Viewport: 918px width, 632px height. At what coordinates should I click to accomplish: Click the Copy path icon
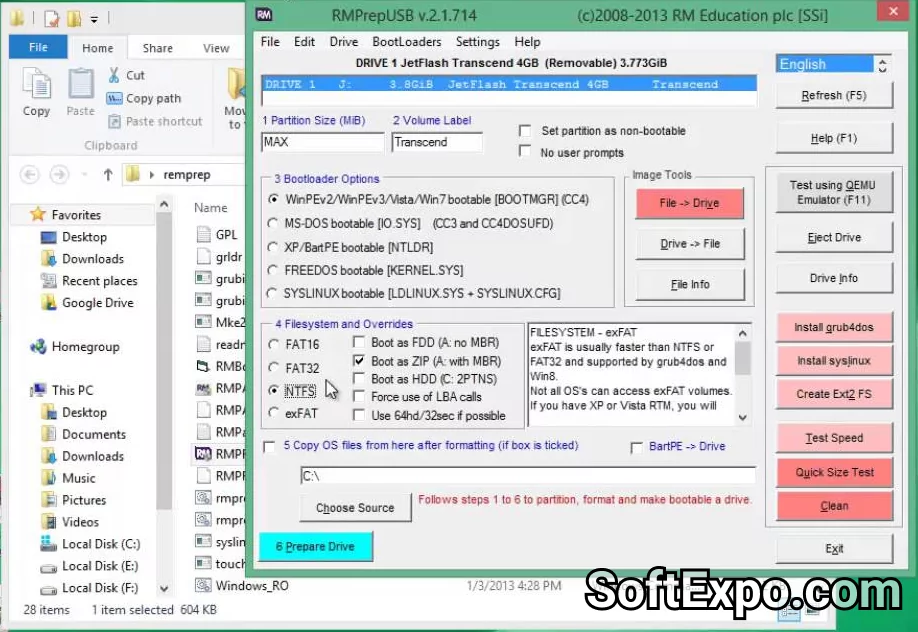[x=113, y=98]
